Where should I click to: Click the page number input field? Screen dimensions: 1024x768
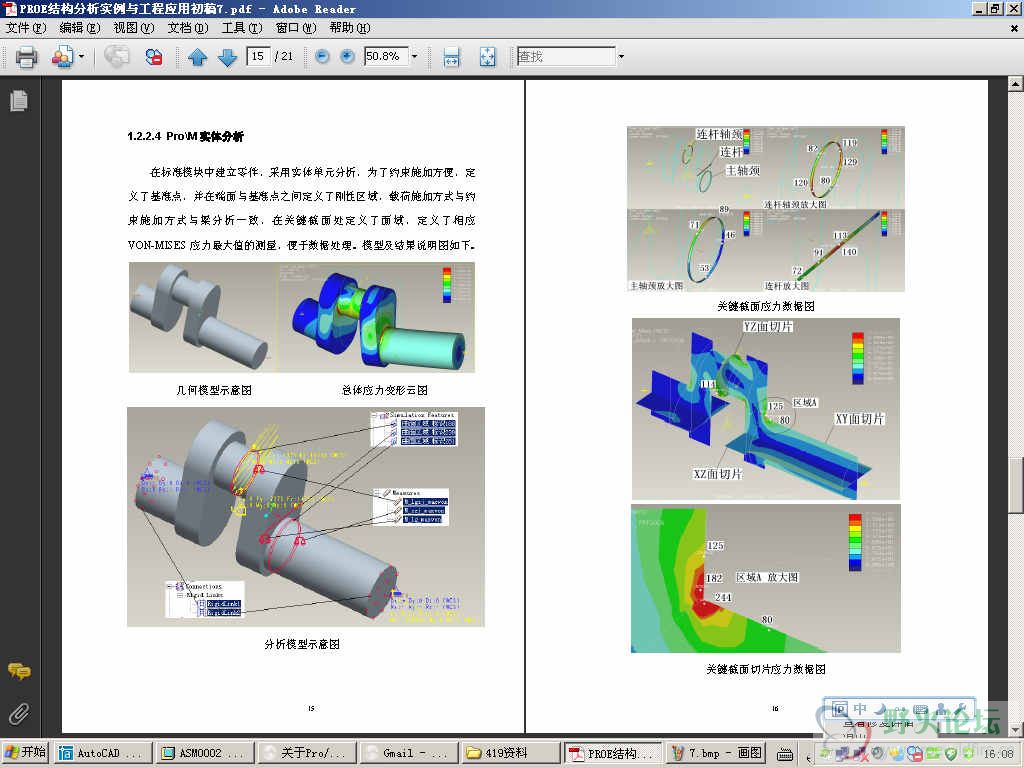click(x=258, y=57)
